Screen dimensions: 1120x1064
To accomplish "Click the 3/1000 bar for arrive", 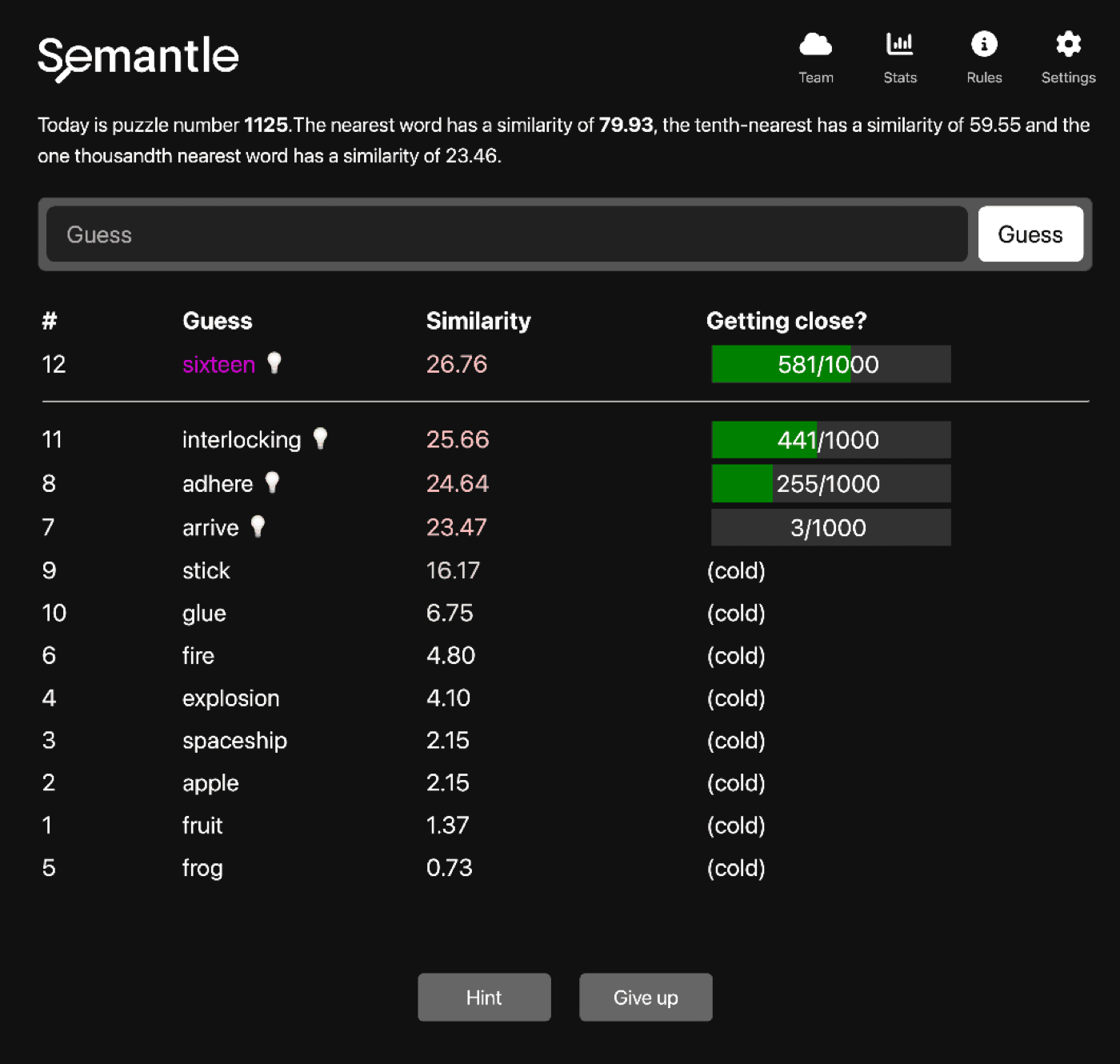I will click(830, 527).
